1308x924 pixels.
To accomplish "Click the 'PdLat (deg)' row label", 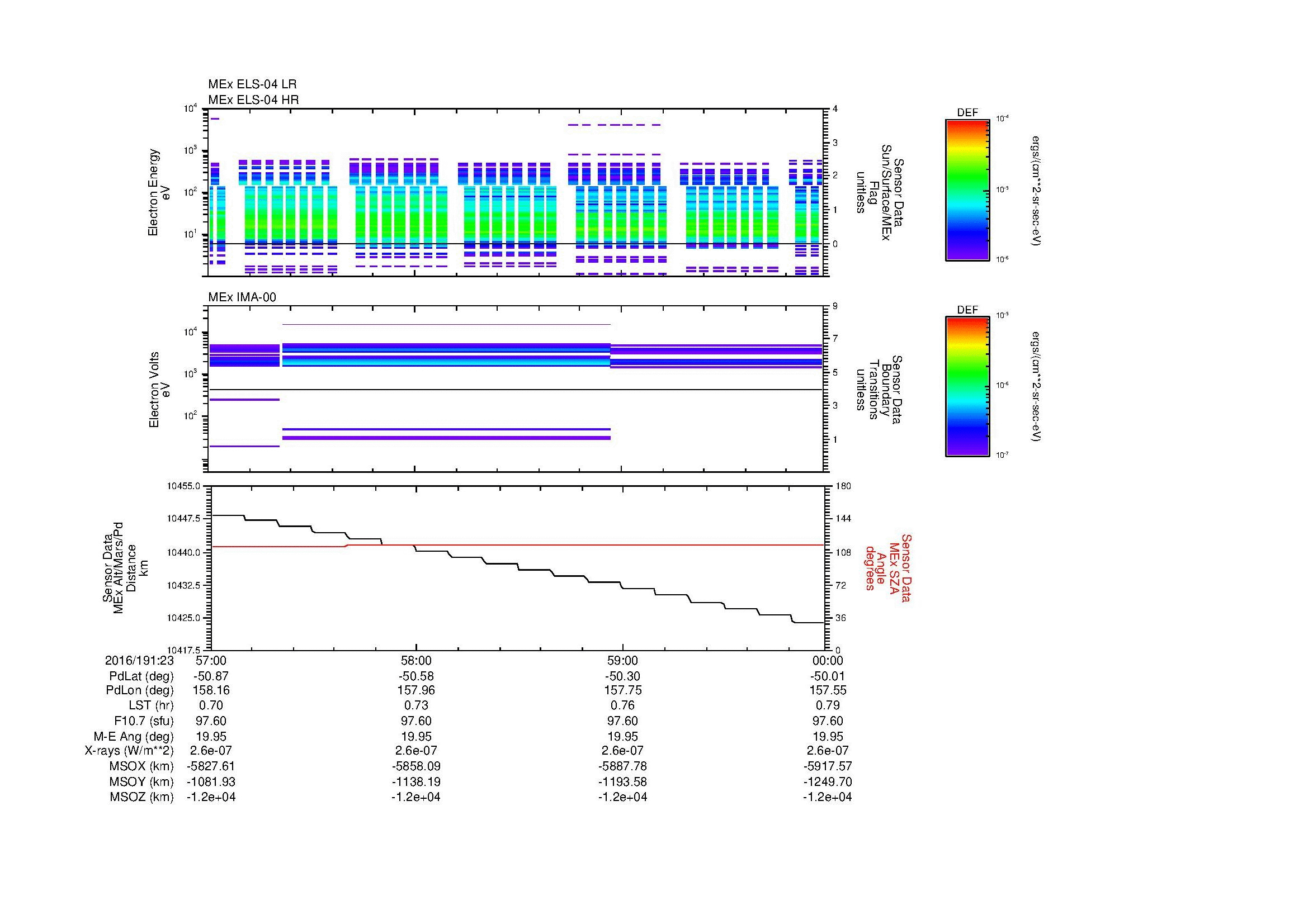I will click(x=141, y=676).
